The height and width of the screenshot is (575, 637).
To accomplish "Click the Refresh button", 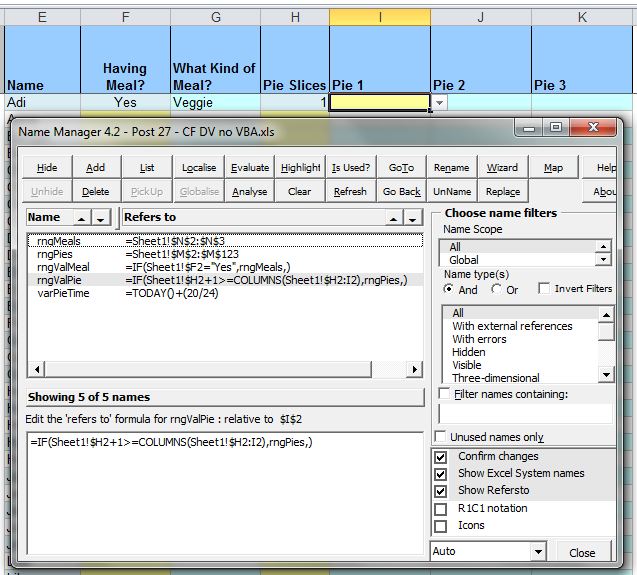I will coord(351,191).
